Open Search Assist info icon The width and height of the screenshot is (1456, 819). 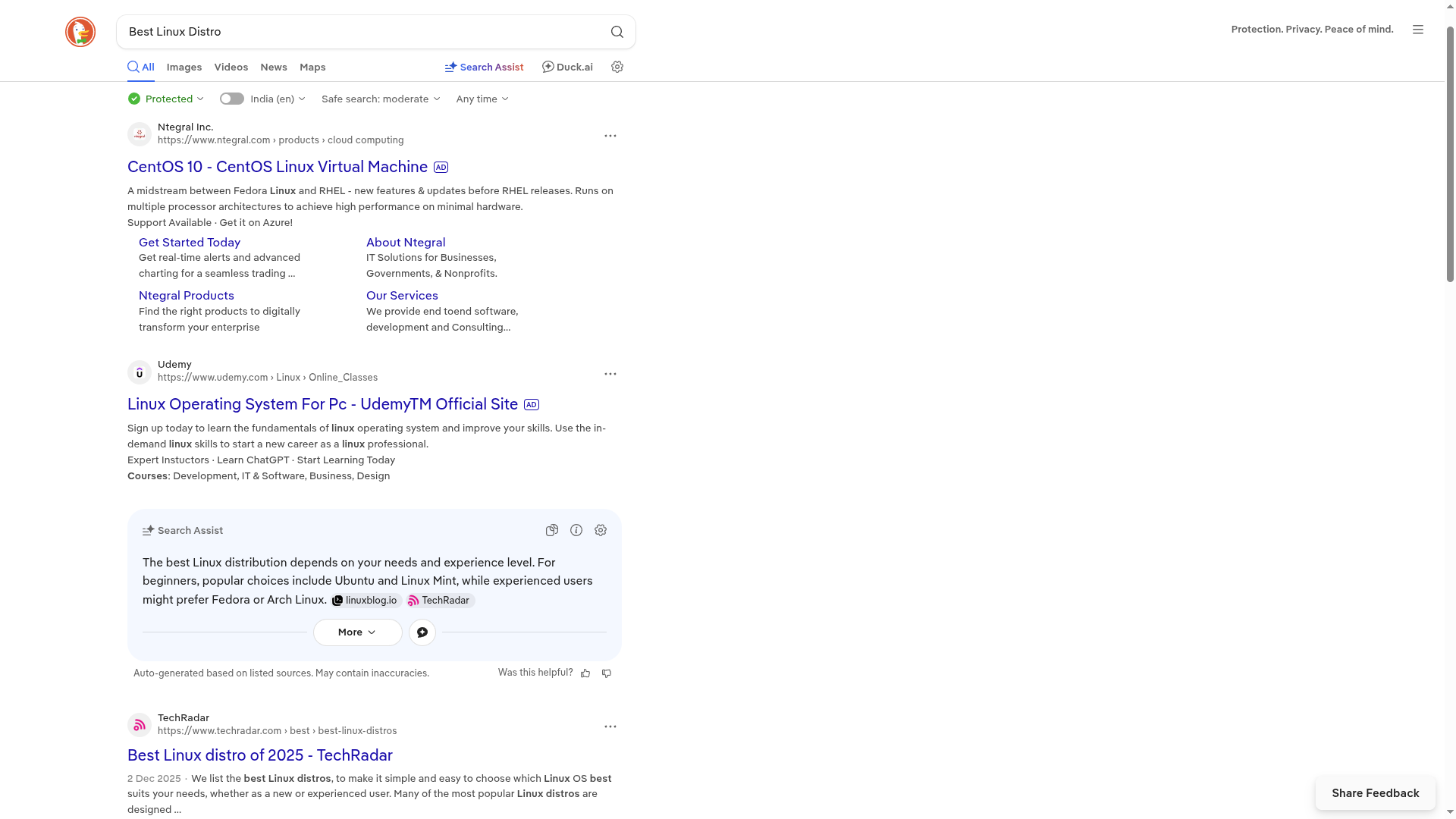pos(576,530)
